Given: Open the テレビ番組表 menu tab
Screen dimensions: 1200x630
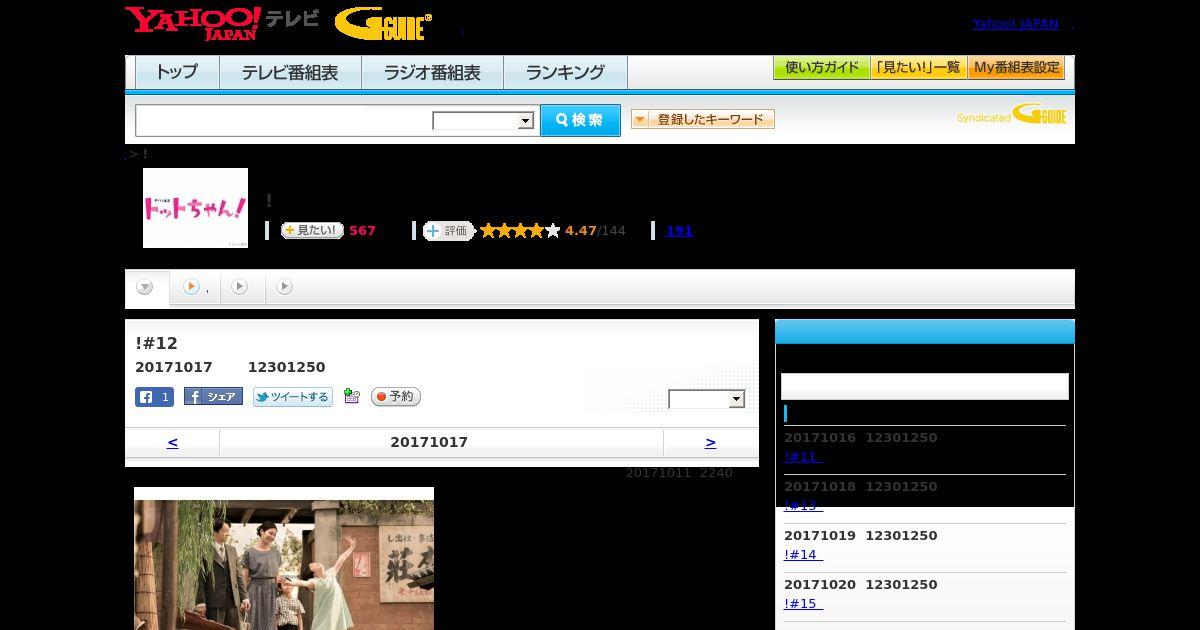Looking at the screenshot, I should coord(290,72).
